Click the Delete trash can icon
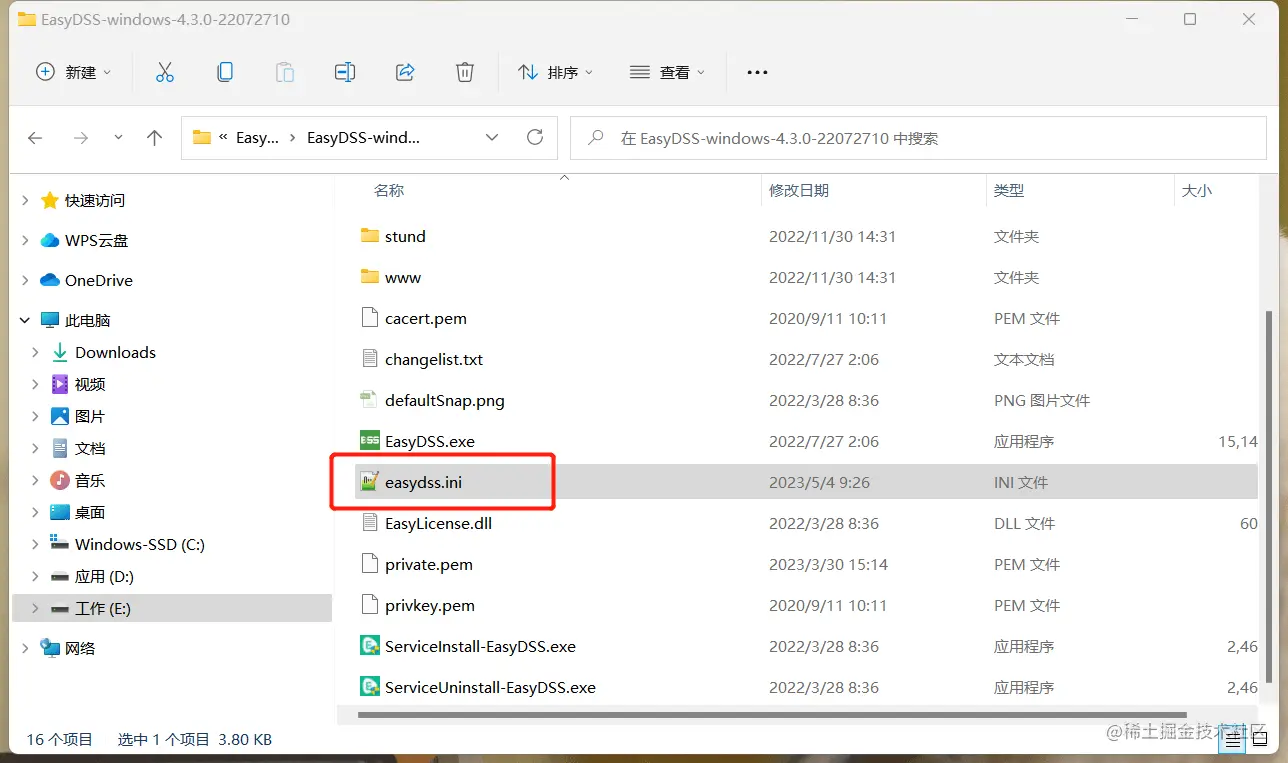This screenshot has width=1288, height=763. coord(465,72)
